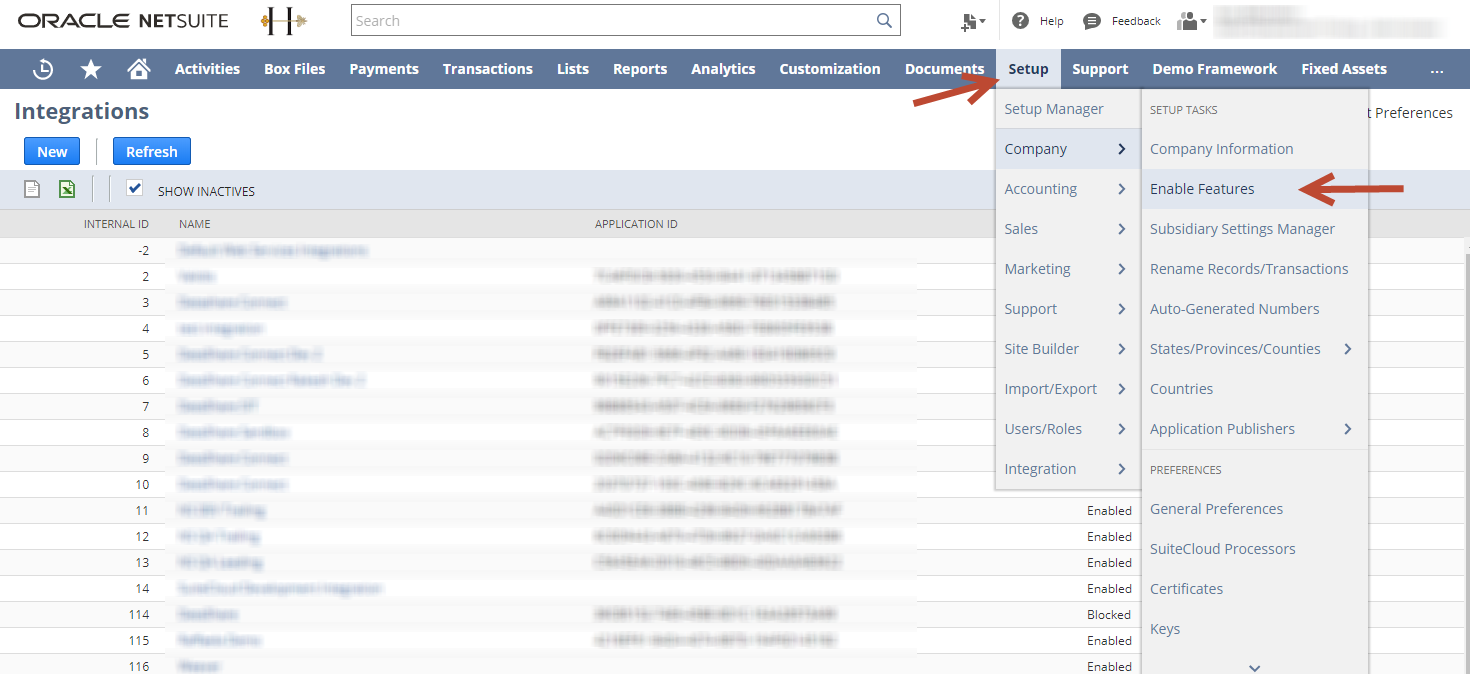Expand the Import/Export submenu
Image resolution: width=1470 pixels, height=674 pixels.
click(1066, 389)
